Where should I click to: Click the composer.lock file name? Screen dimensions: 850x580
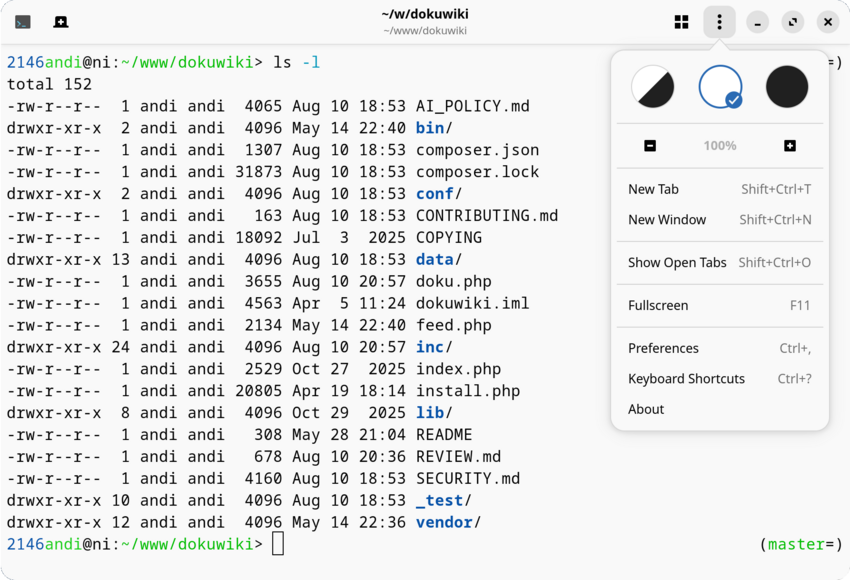[478, 172]
